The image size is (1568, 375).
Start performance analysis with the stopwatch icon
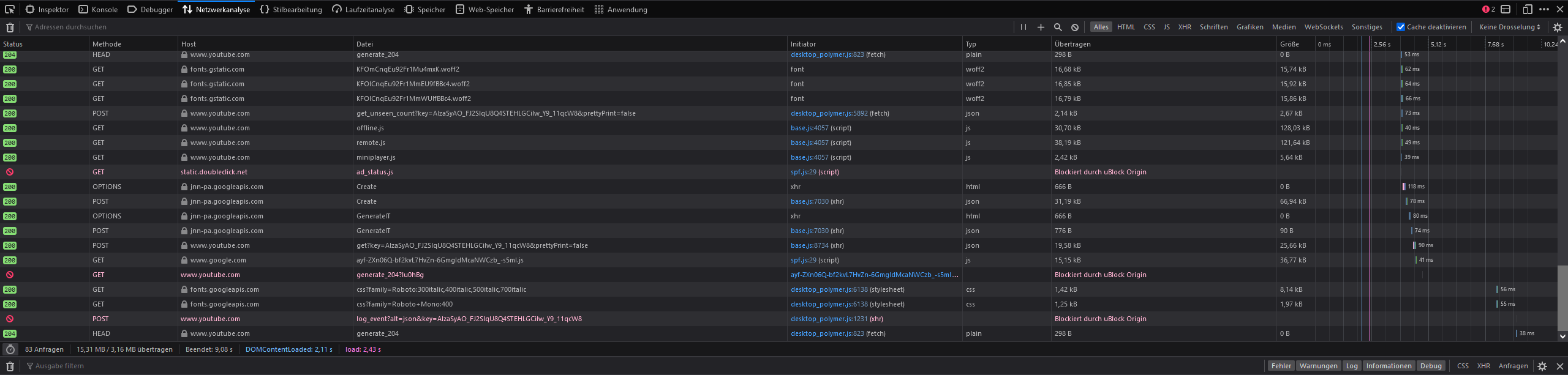click(10, 349)
